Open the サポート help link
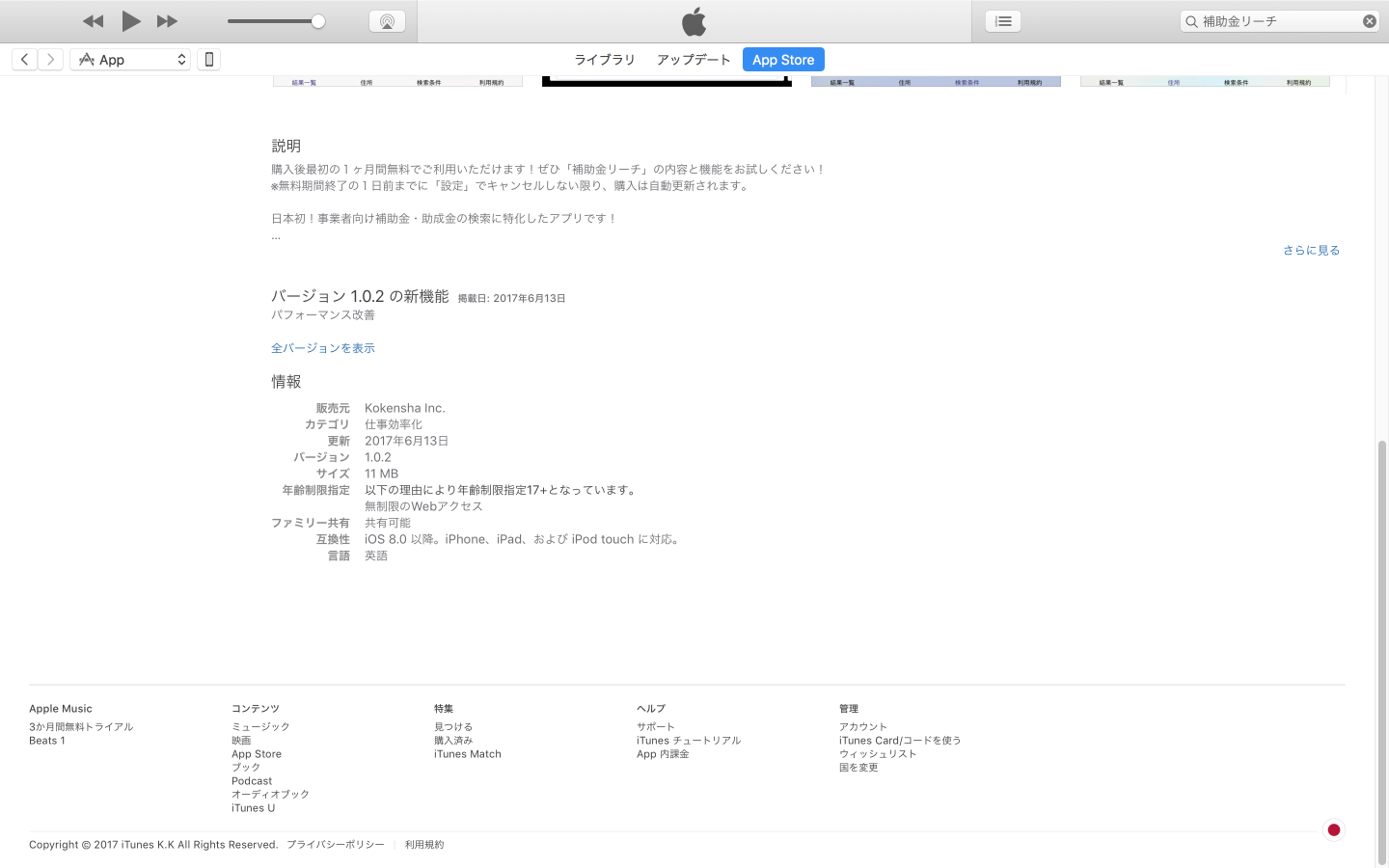 coord(656,727)
